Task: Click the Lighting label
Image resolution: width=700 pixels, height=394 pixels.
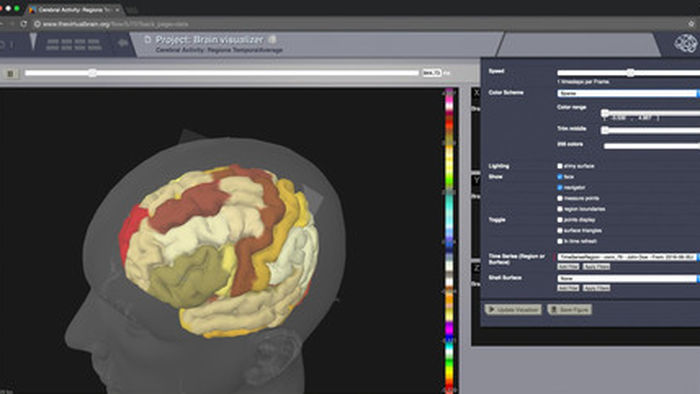Action: [499, 166]
